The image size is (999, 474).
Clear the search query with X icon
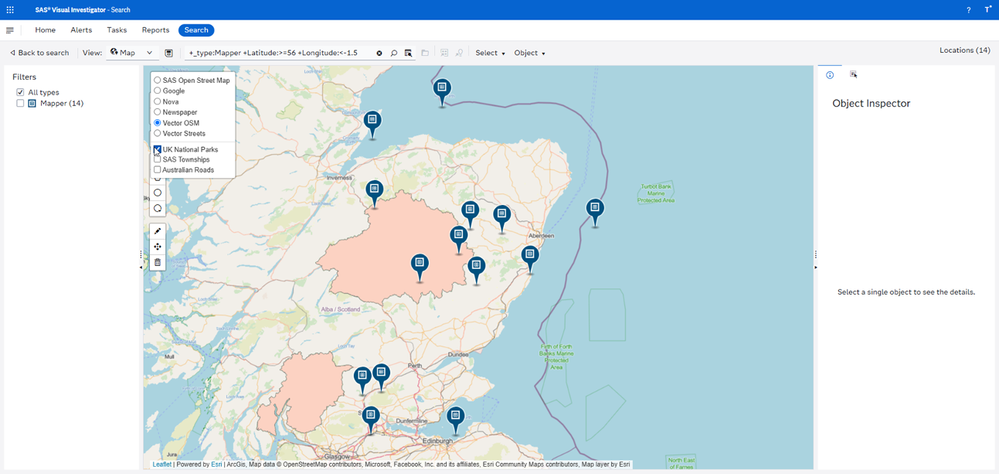point(379,53)
